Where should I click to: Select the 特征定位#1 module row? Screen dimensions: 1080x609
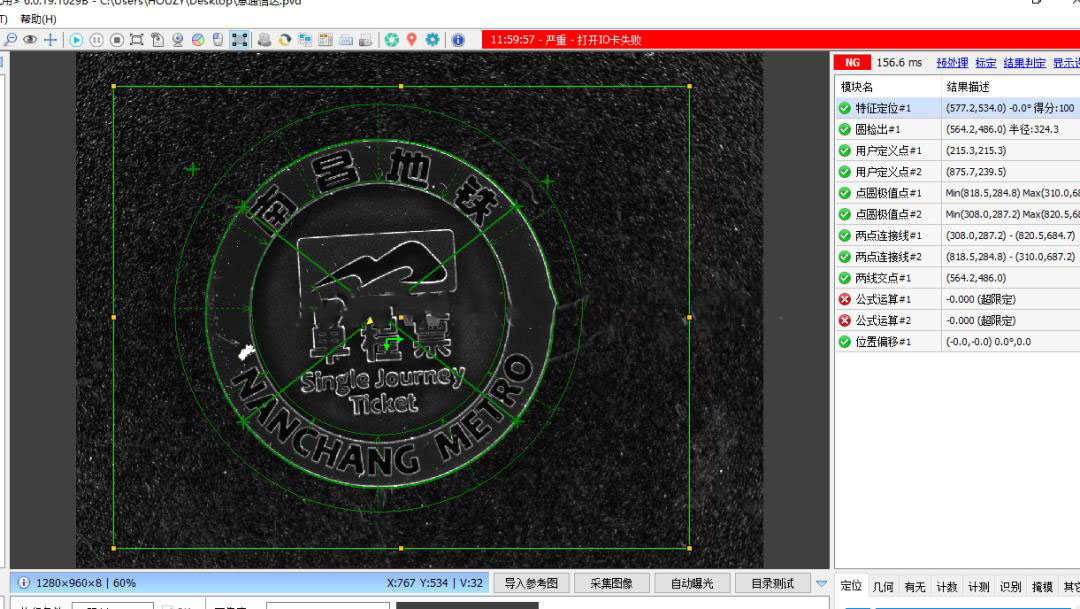pyautogui.click(x=957, y=108)
